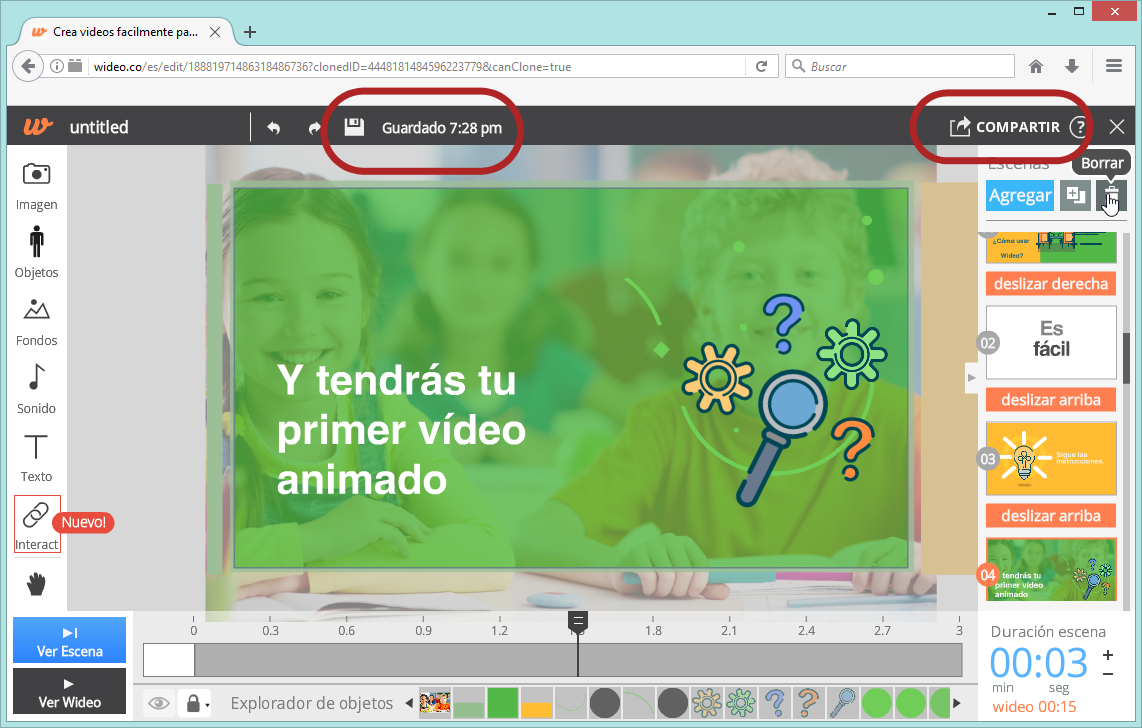Screen dimensions: 1142x728
Task: Click the white timeline start block
Action: (x=169, y=660)
